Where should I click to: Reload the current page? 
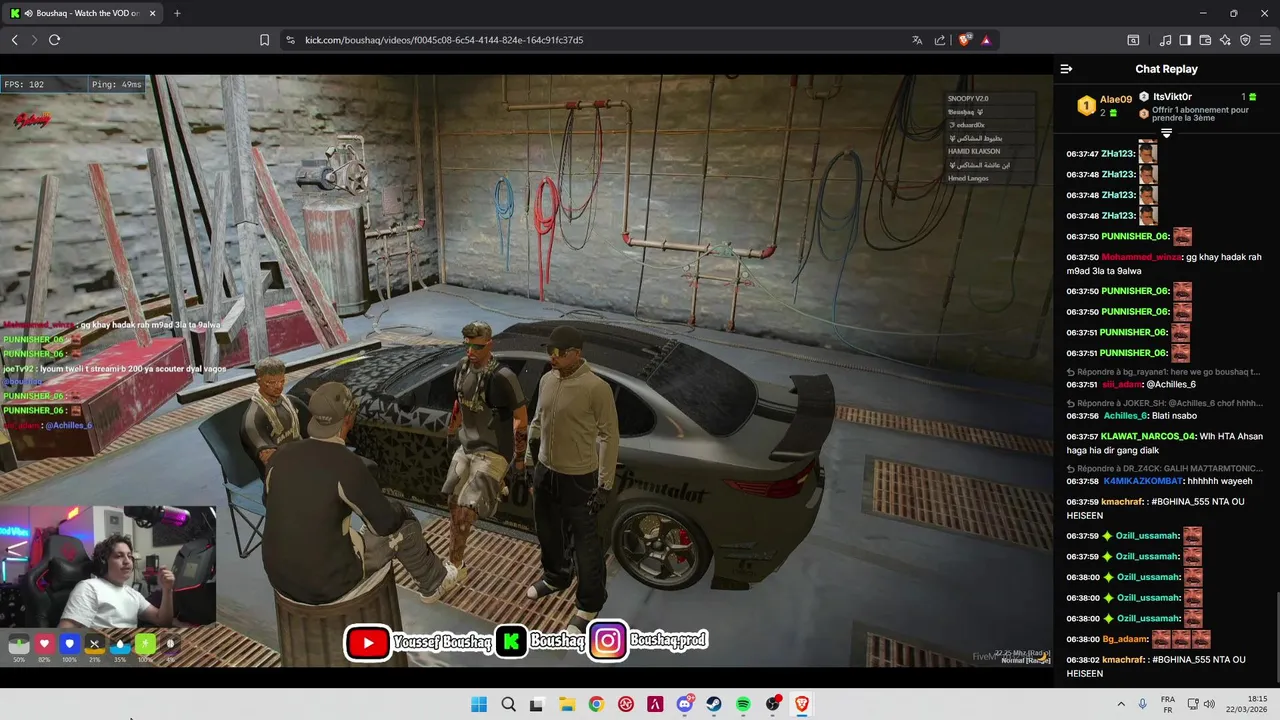[x=54, y=40]
